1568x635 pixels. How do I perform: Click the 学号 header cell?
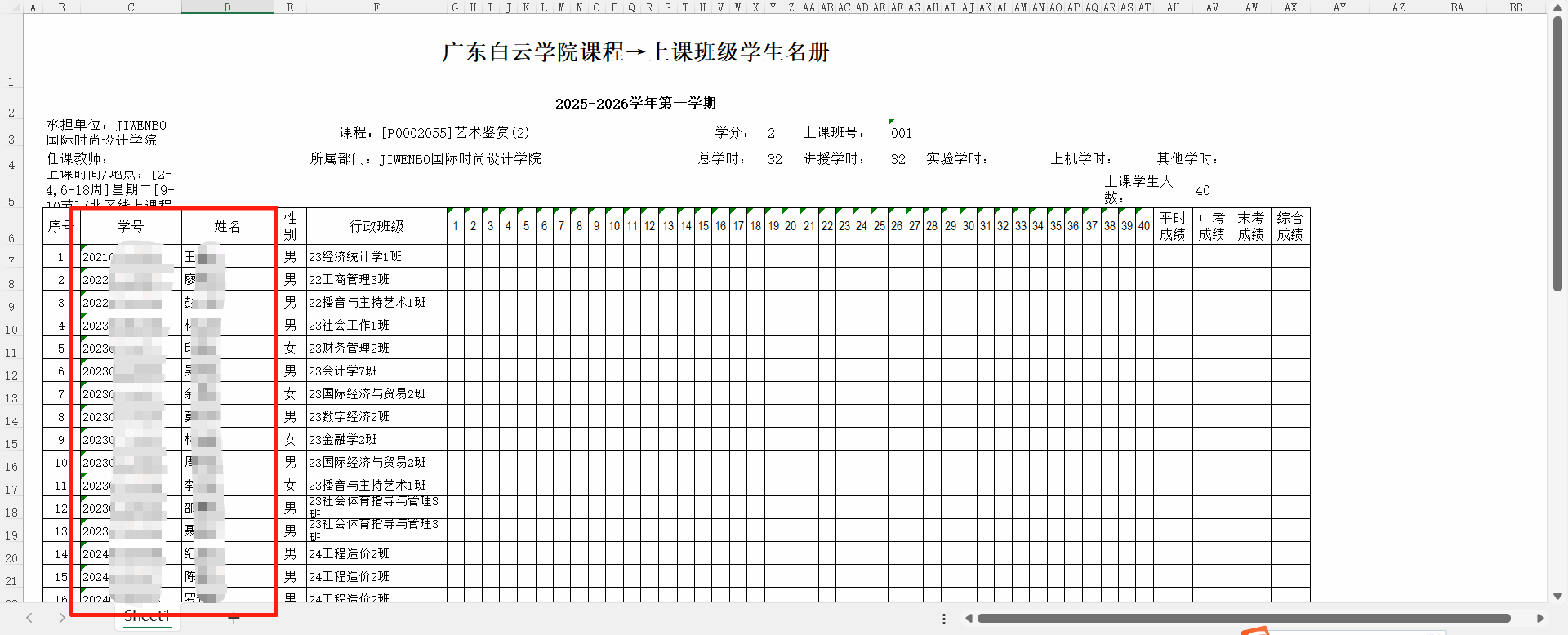tap(130, 226)
